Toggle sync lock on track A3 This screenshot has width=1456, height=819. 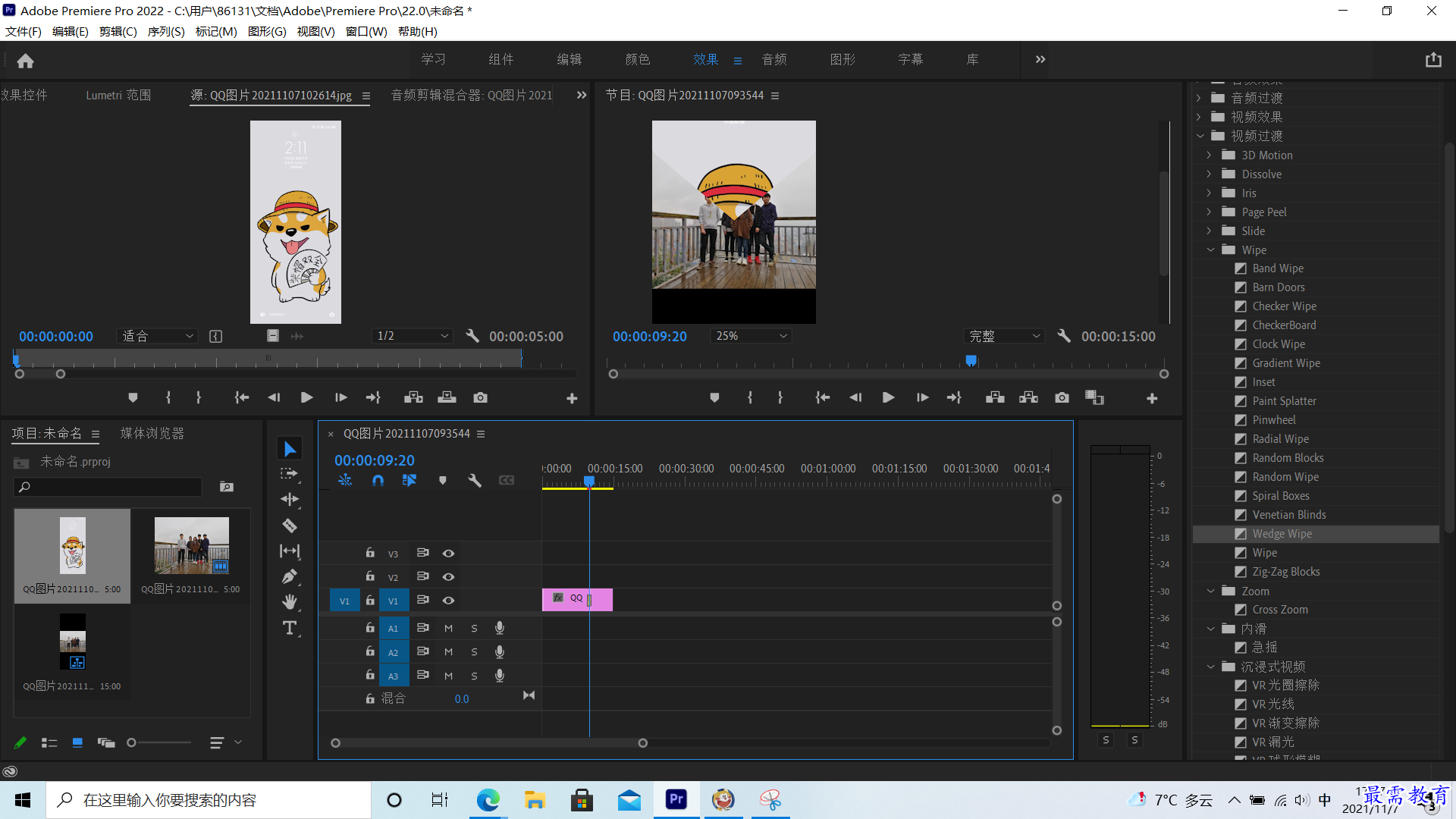(423, 675)
